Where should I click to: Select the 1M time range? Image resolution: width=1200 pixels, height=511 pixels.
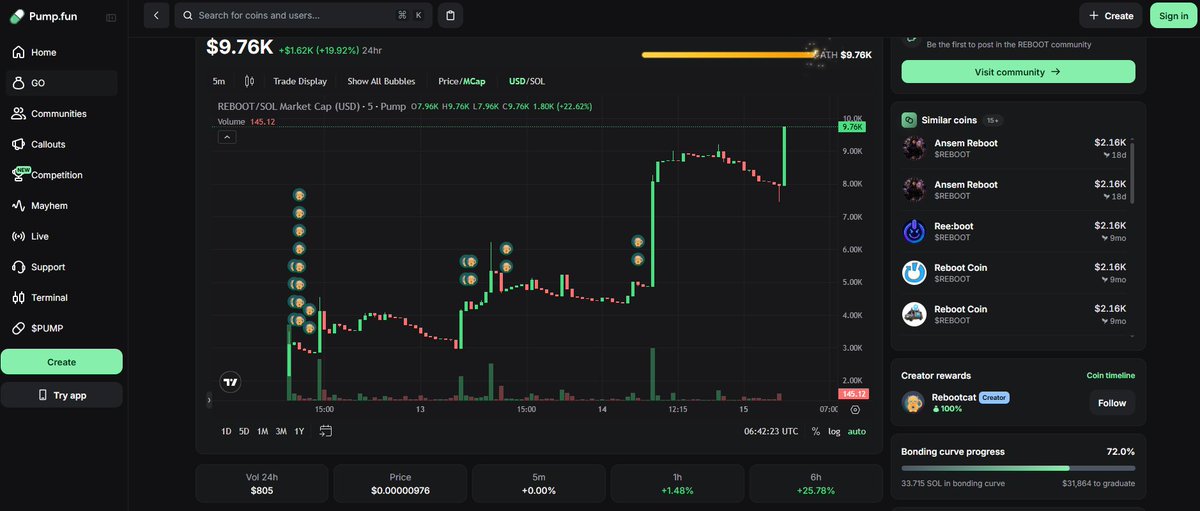[x=262, y=431]
